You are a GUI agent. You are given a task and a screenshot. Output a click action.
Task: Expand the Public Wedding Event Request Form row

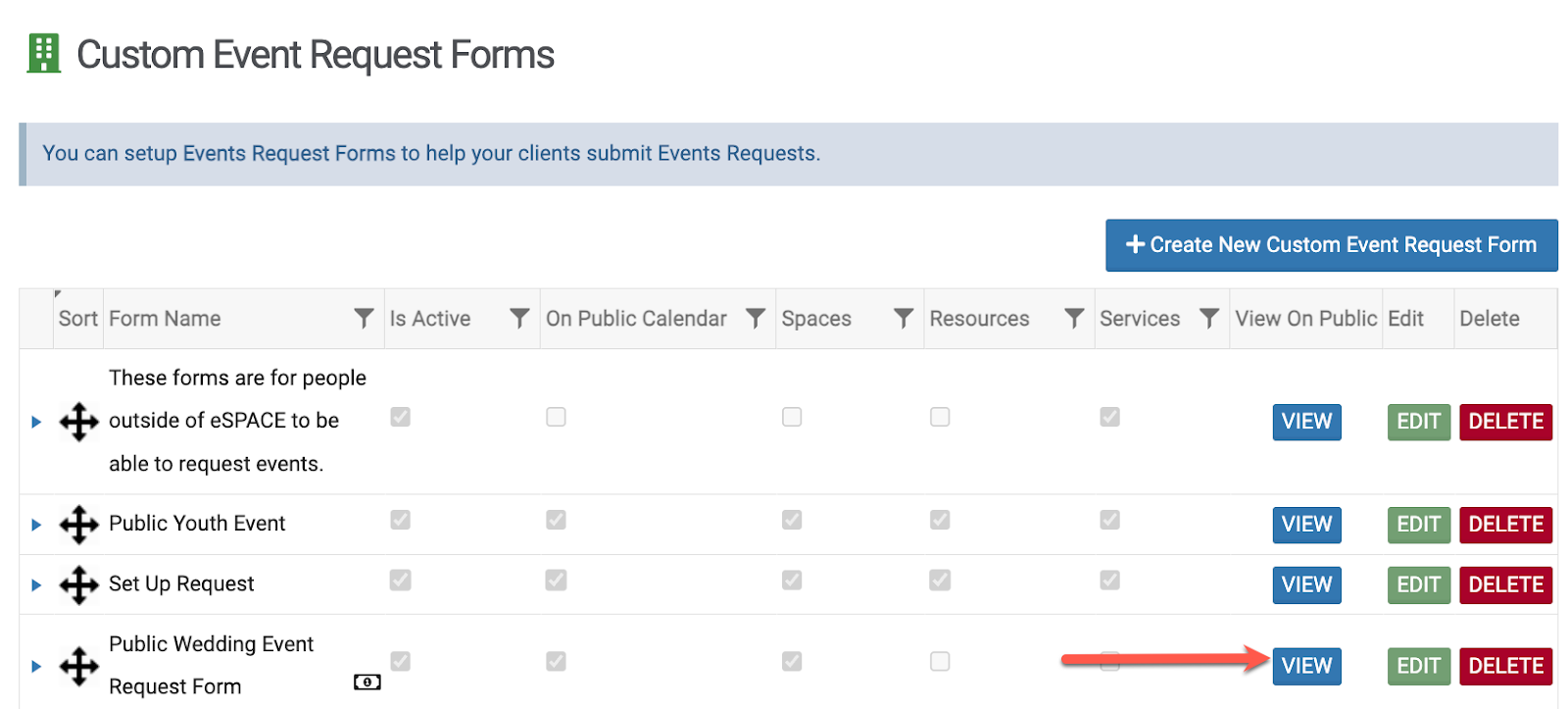tap(36, 667)
